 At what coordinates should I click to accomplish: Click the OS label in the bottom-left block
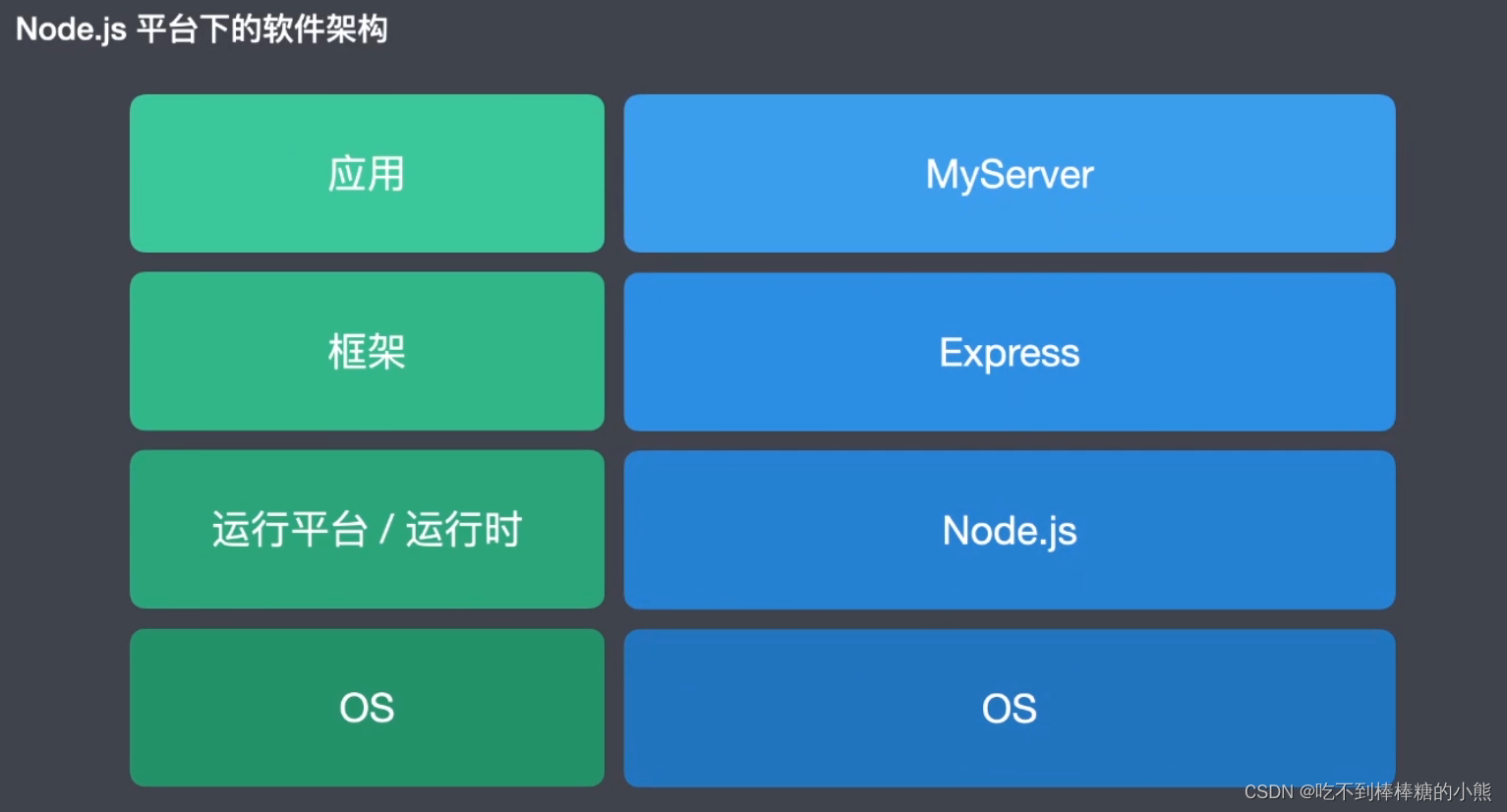367,708
